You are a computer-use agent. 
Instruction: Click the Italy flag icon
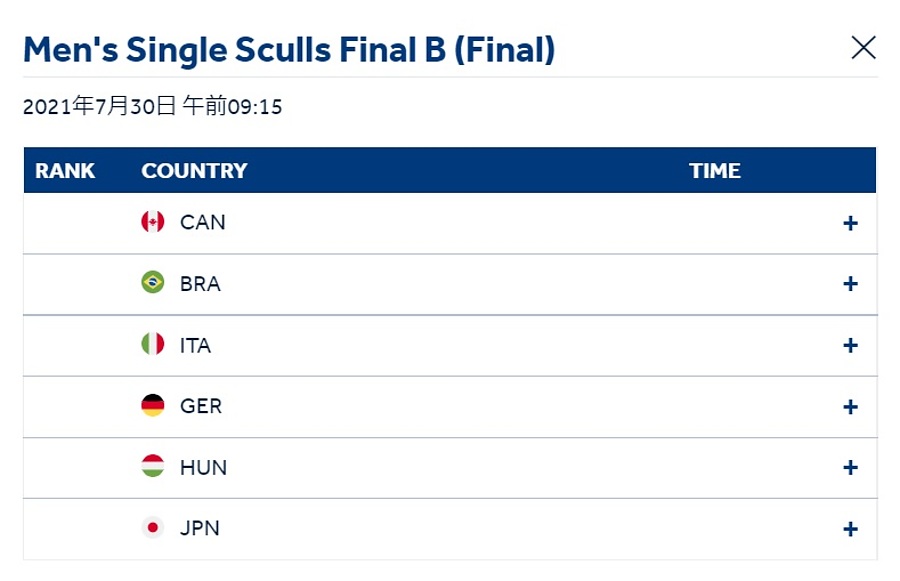(x=153, y=344)
